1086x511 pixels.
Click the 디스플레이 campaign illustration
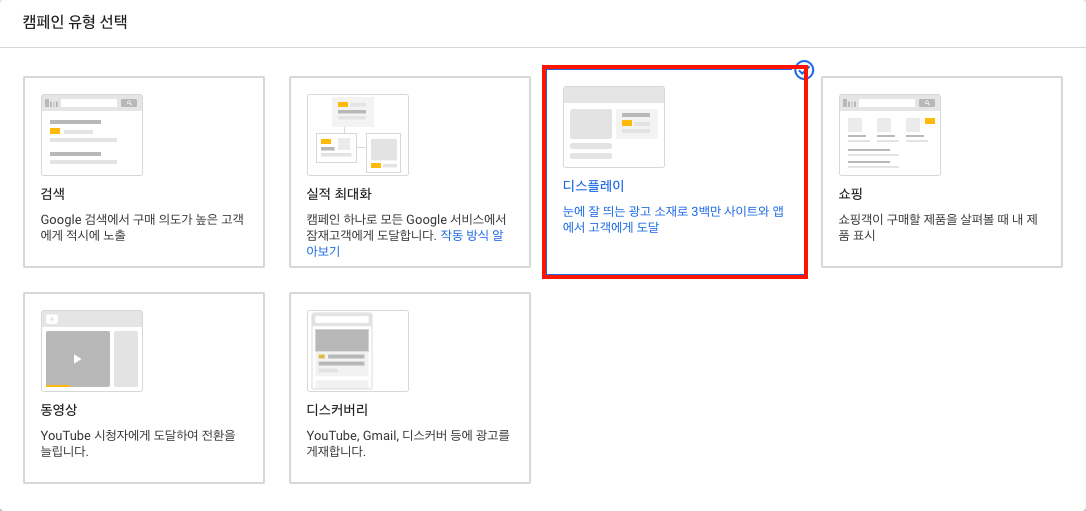(614, 127)
